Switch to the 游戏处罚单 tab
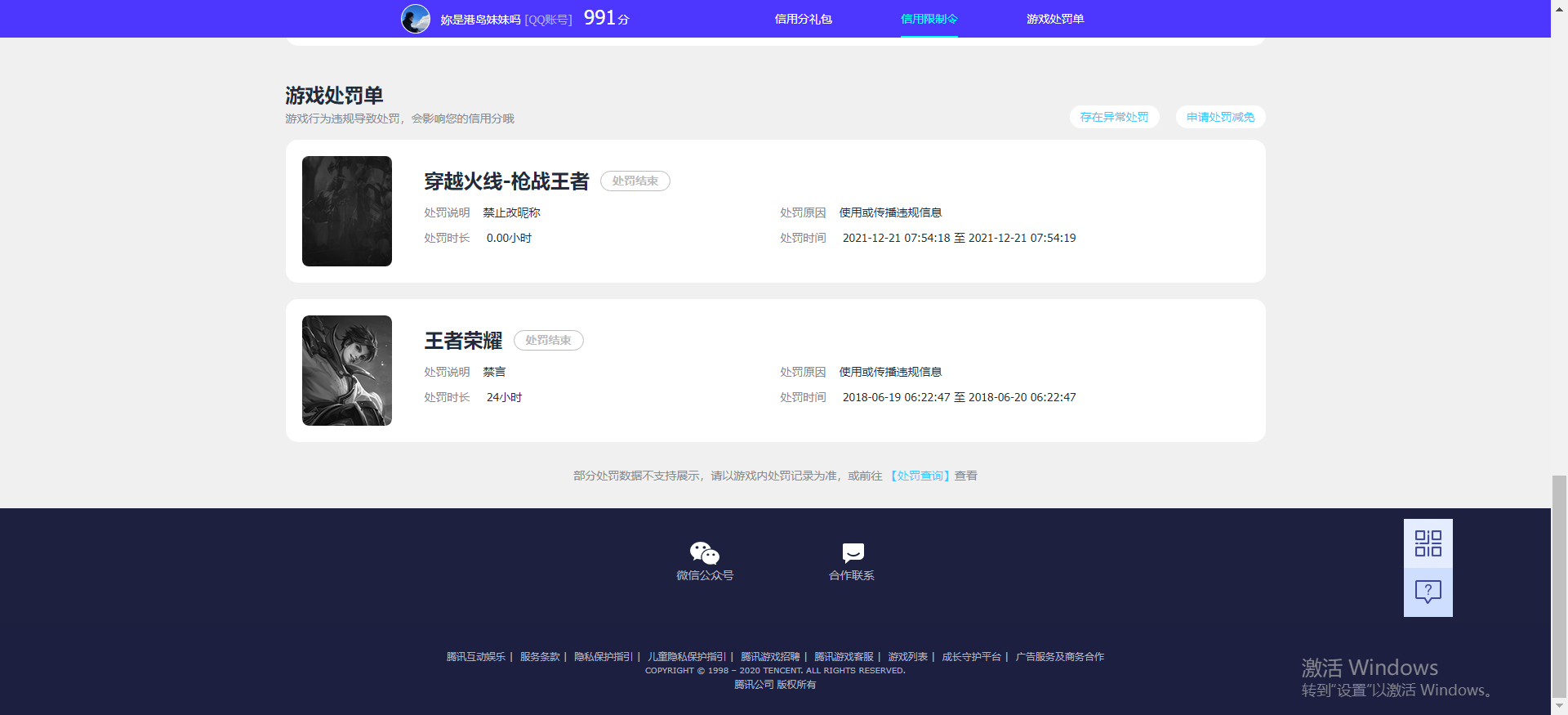Viewport: 1568px width, 715px height. [x=1055, y=19]
